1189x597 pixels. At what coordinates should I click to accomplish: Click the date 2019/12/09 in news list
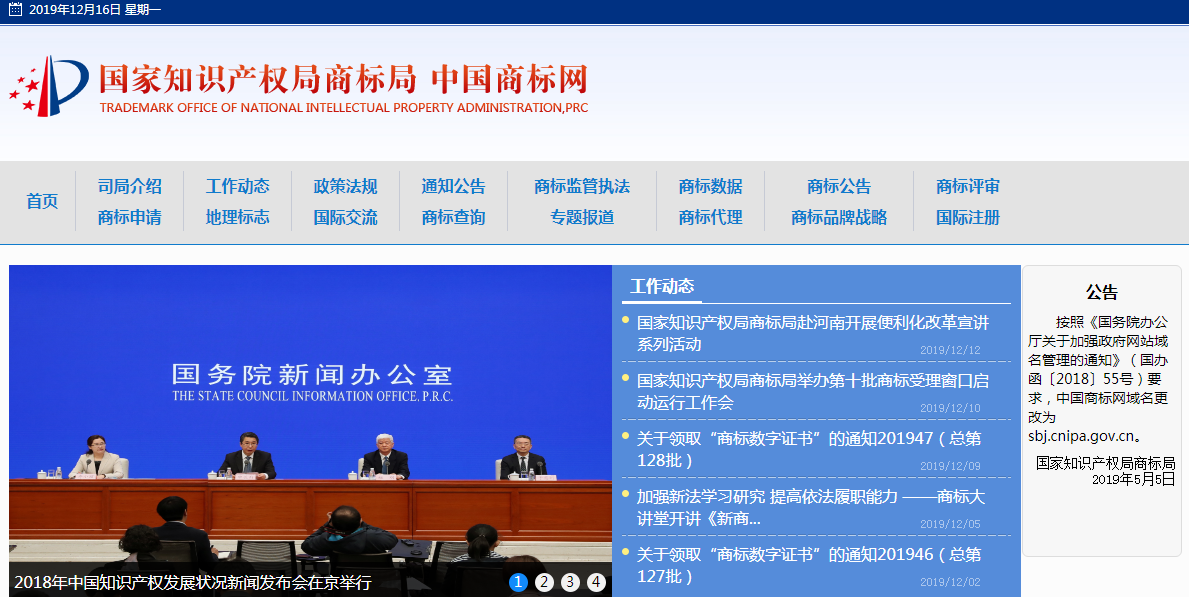(950, 466)
